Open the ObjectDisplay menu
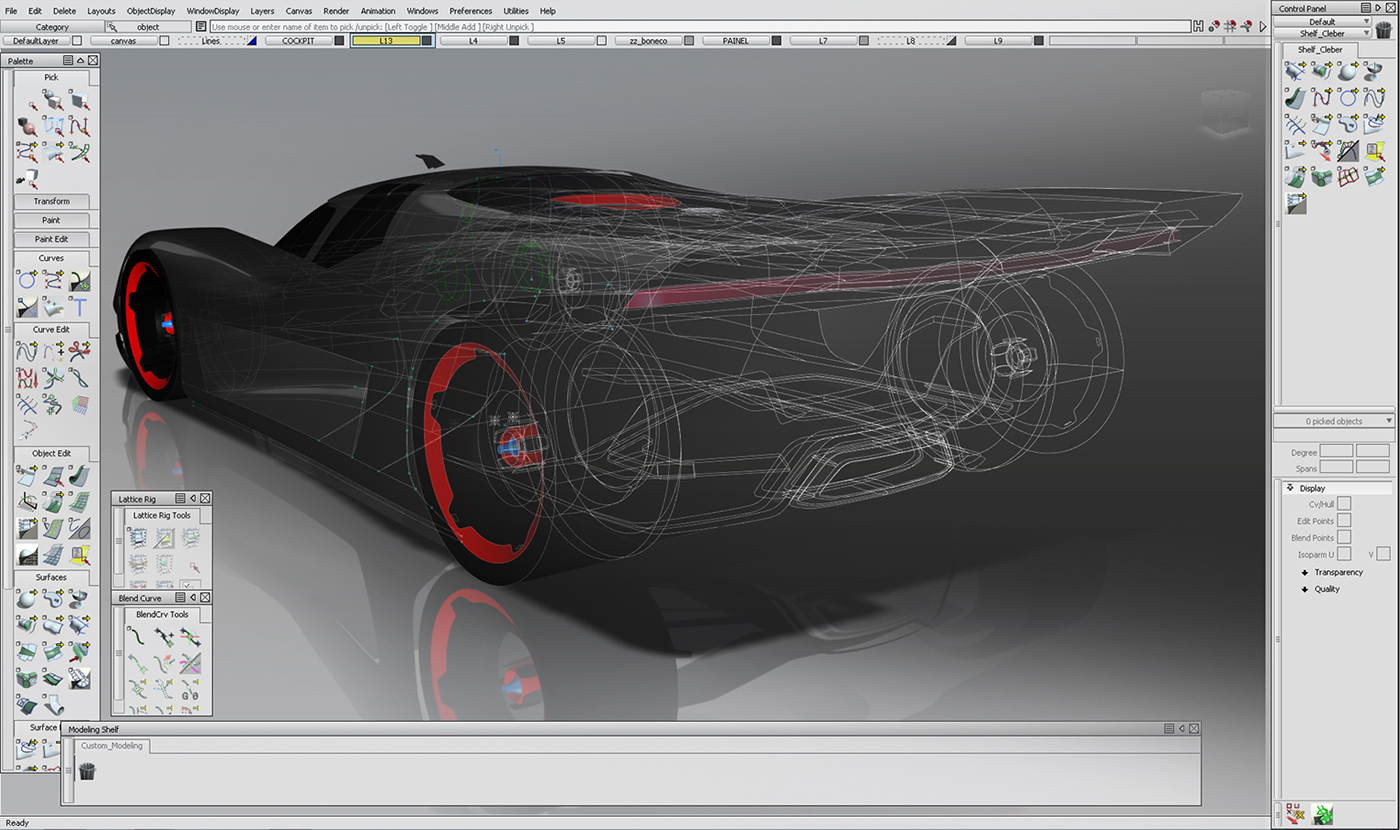 coord(151,11)
